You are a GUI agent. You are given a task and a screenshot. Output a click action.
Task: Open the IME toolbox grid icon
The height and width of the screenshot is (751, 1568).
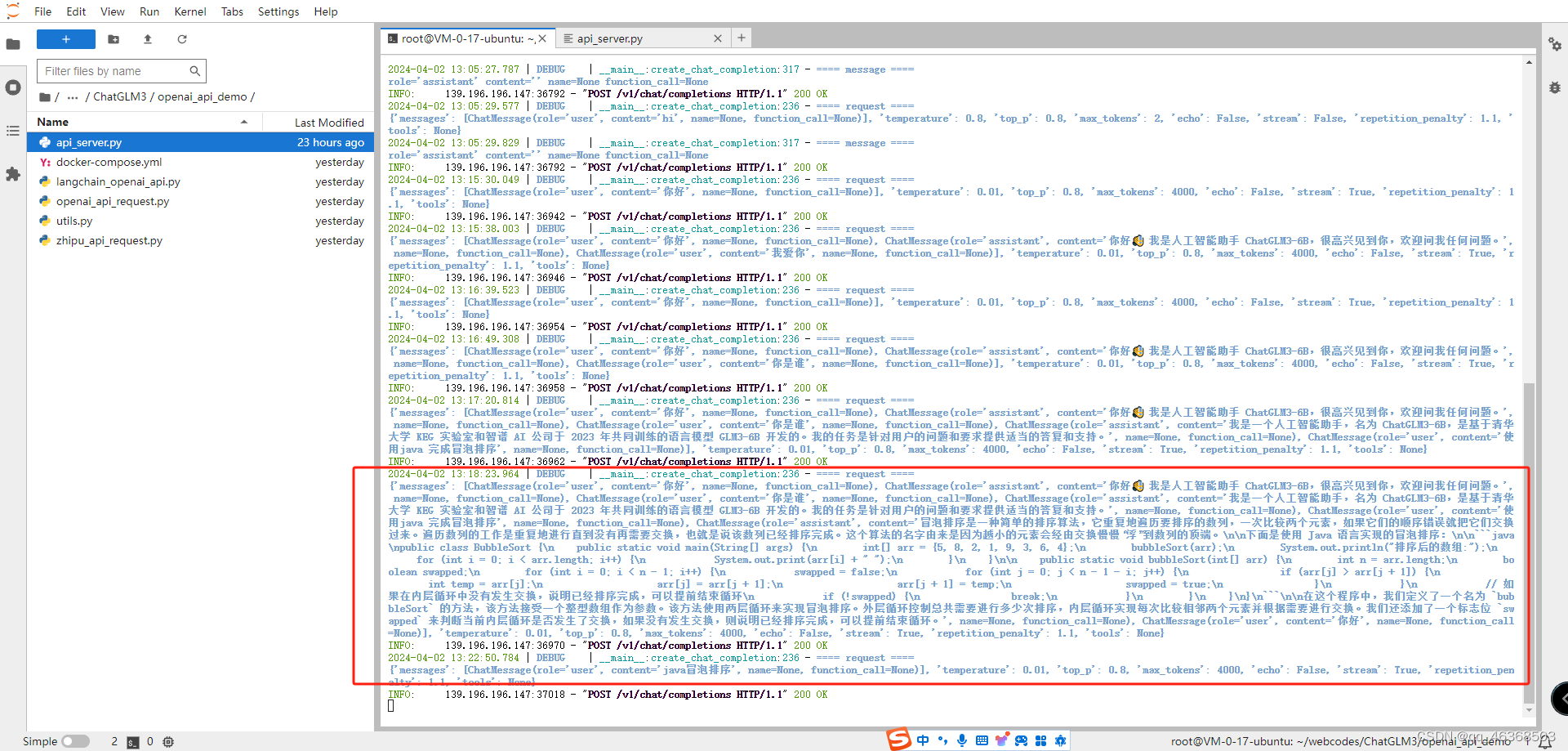click(1040, 740)
